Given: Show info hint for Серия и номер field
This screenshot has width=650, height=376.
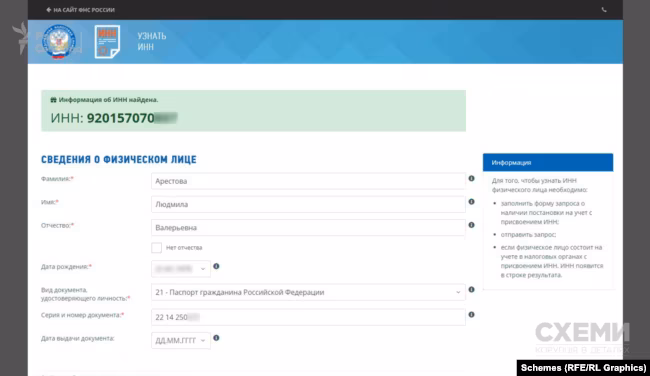Looking at the screenshot, I should [471, 315].
